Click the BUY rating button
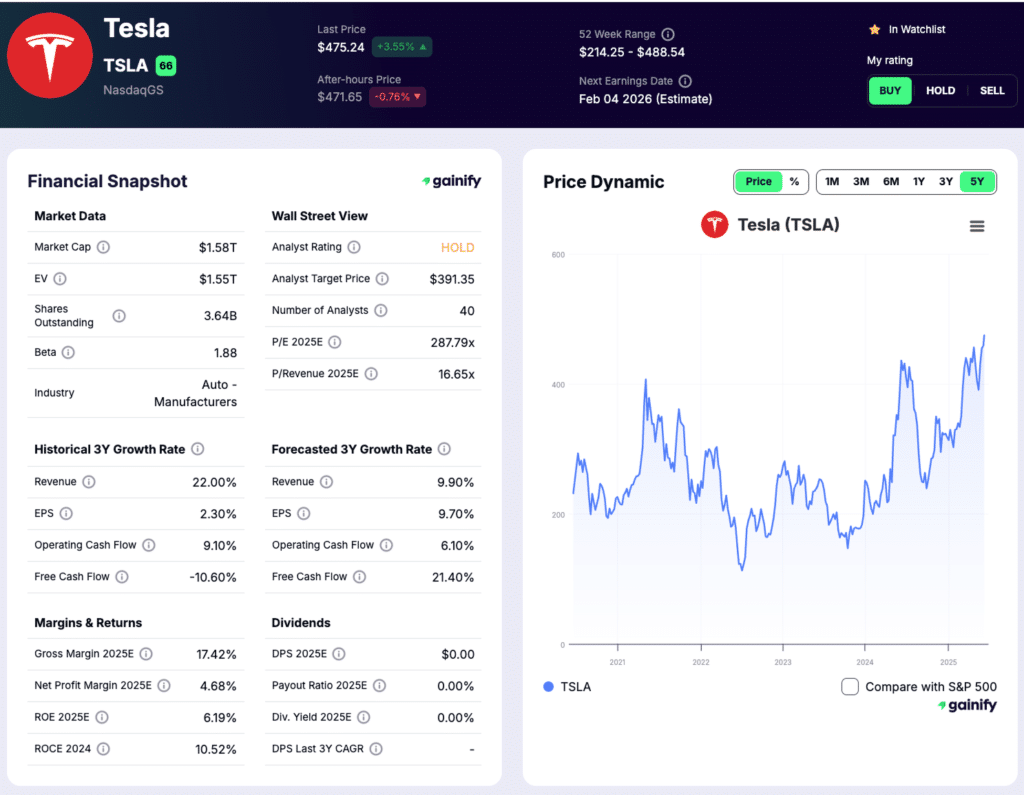This screenshot has height=795, width=1024. pos(889,90)
